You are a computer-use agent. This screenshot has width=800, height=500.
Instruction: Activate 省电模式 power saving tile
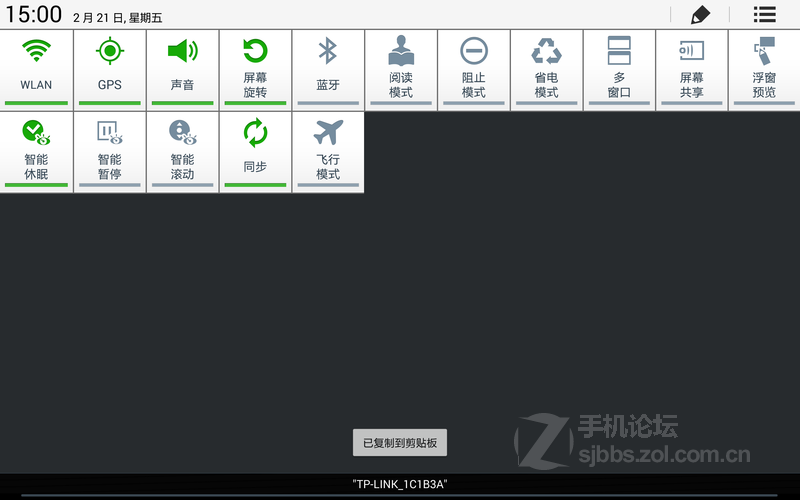546,70
